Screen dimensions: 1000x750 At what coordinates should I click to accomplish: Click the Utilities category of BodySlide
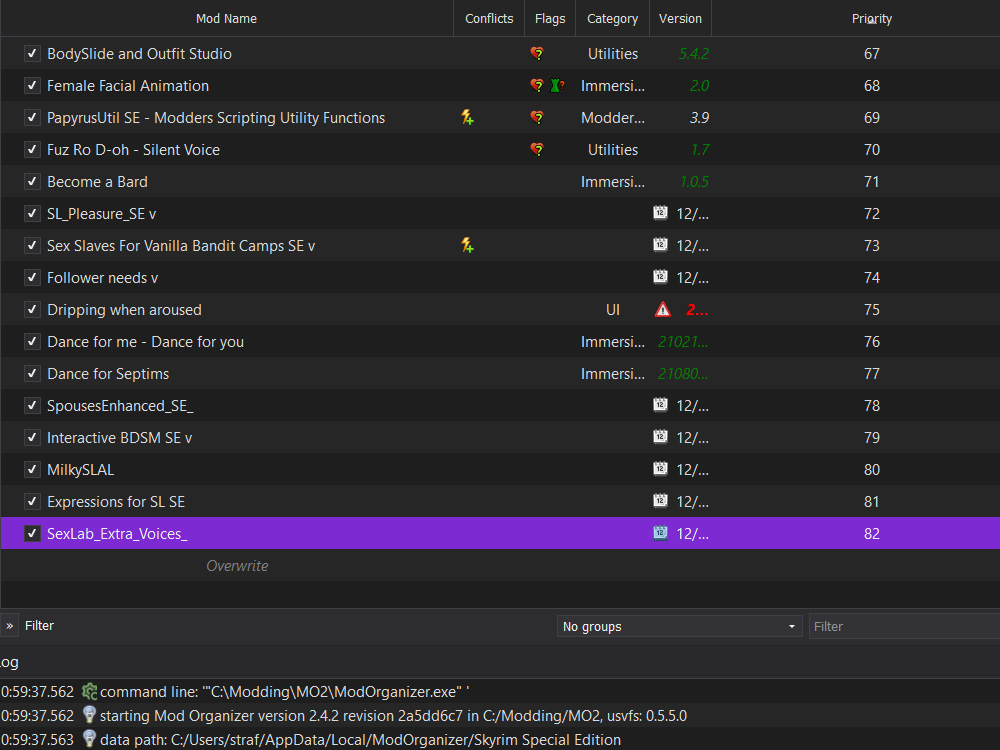[x=613, y=54]
